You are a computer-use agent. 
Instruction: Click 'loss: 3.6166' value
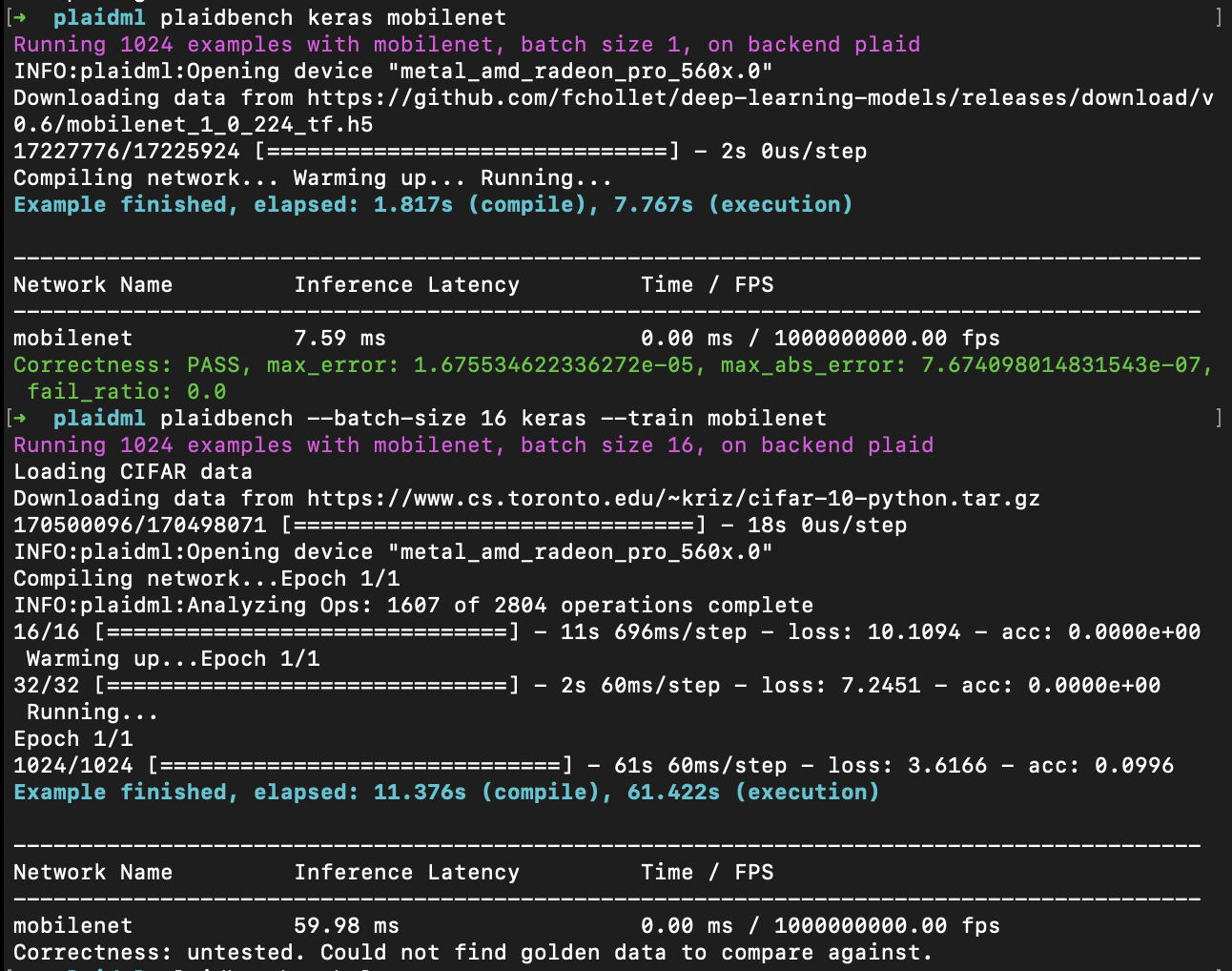[907, 765]
